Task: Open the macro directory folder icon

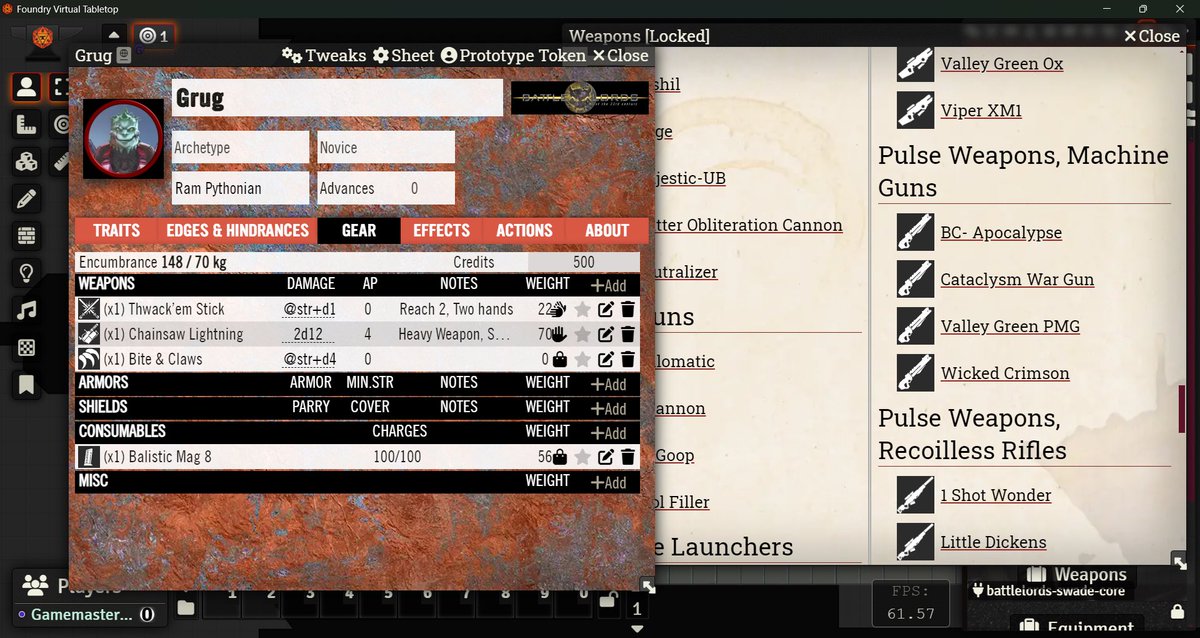Action: click(186, 607)
